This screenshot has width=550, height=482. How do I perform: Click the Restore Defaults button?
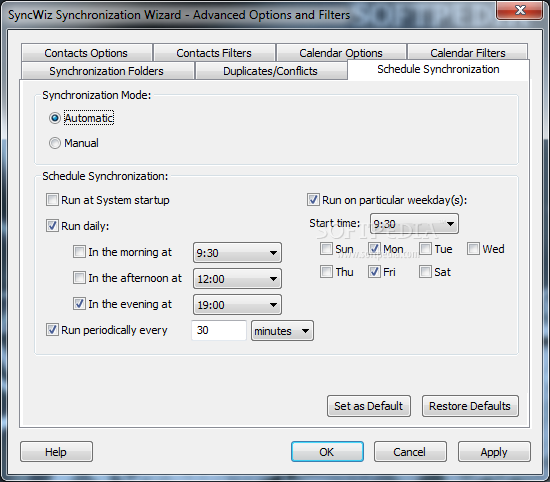pyautogui.click(x=470, y=406)
